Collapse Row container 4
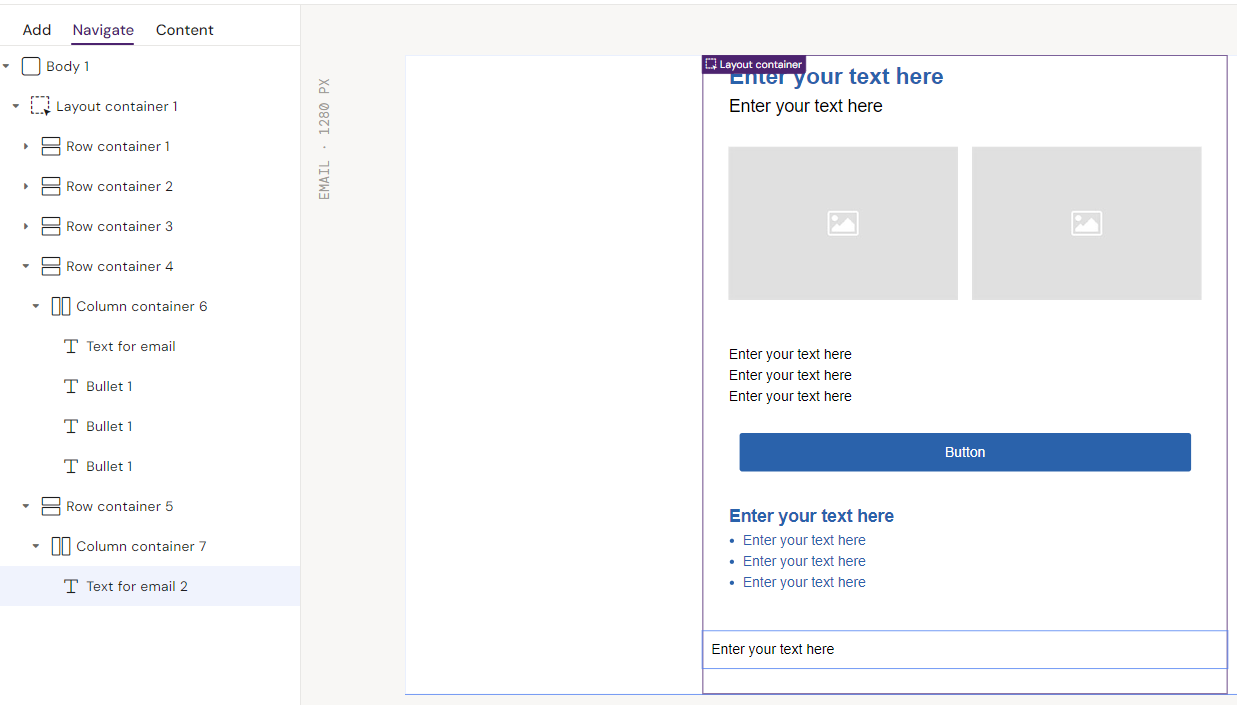Image resolution: width=1237 pixels, height=705 pixels. 26,266
